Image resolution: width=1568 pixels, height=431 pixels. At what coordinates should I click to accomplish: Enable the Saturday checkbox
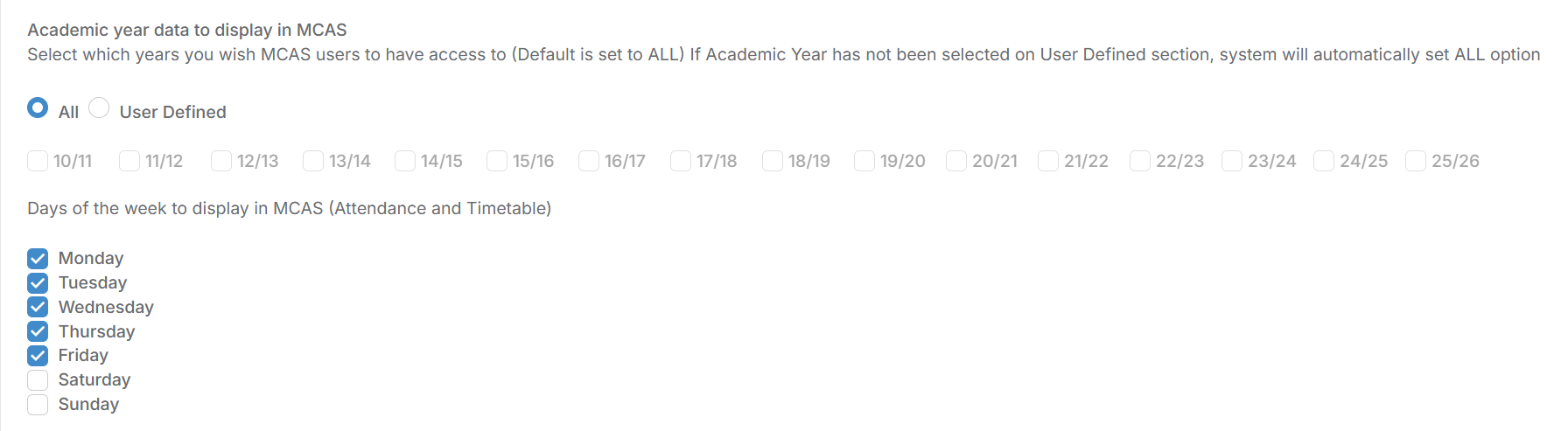coord(38,380)
